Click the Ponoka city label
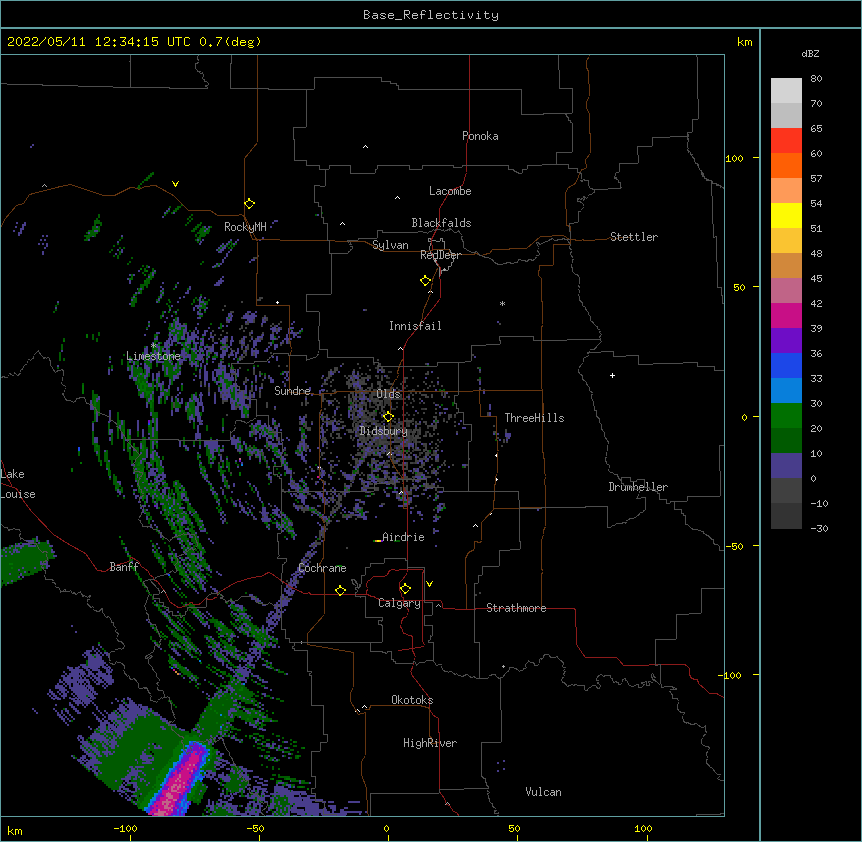The width and height of the screenshot is (862, 842). (480, 136)
